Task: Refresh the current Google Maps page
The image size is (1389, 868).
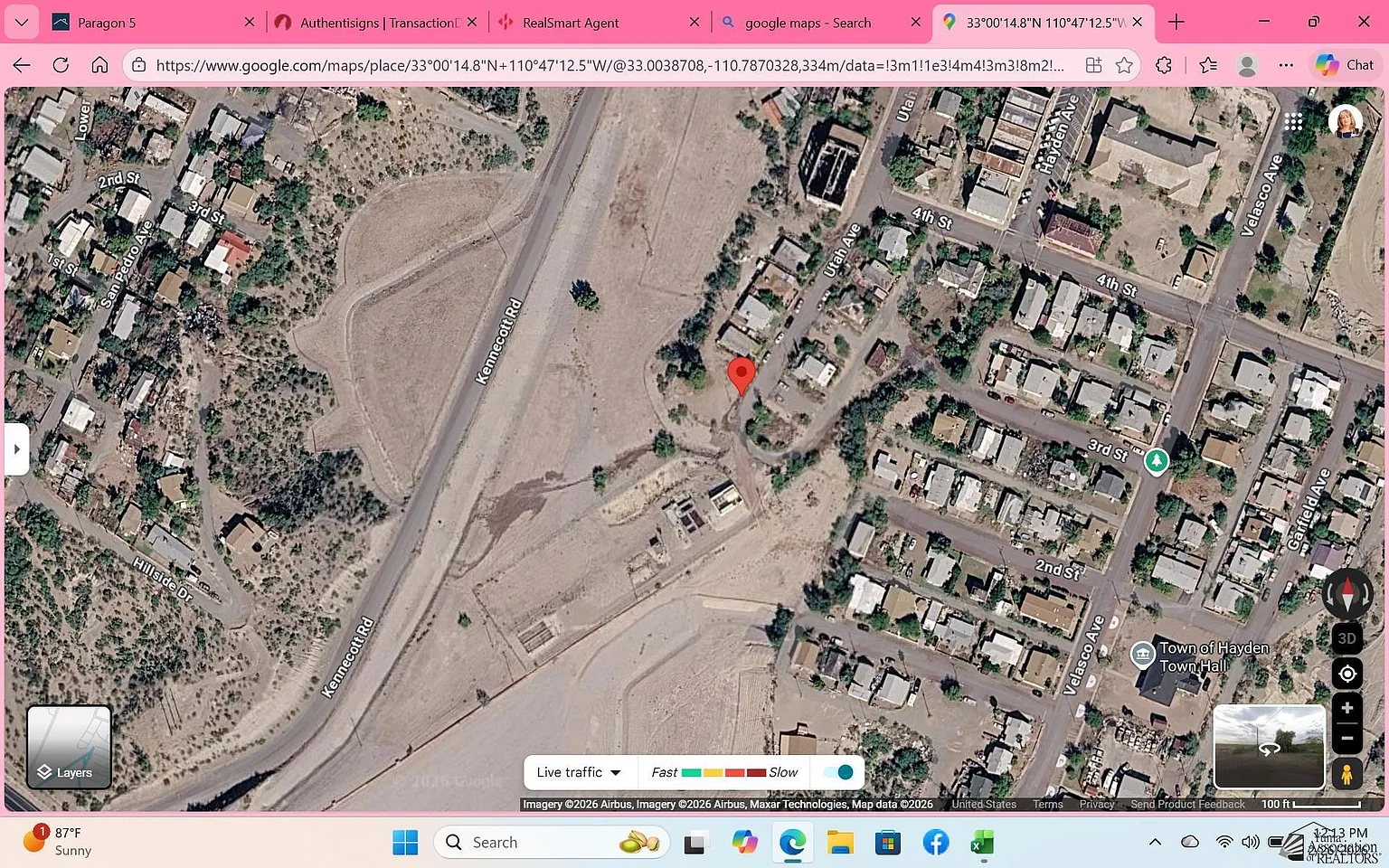Action: click(x=61, y=64)
